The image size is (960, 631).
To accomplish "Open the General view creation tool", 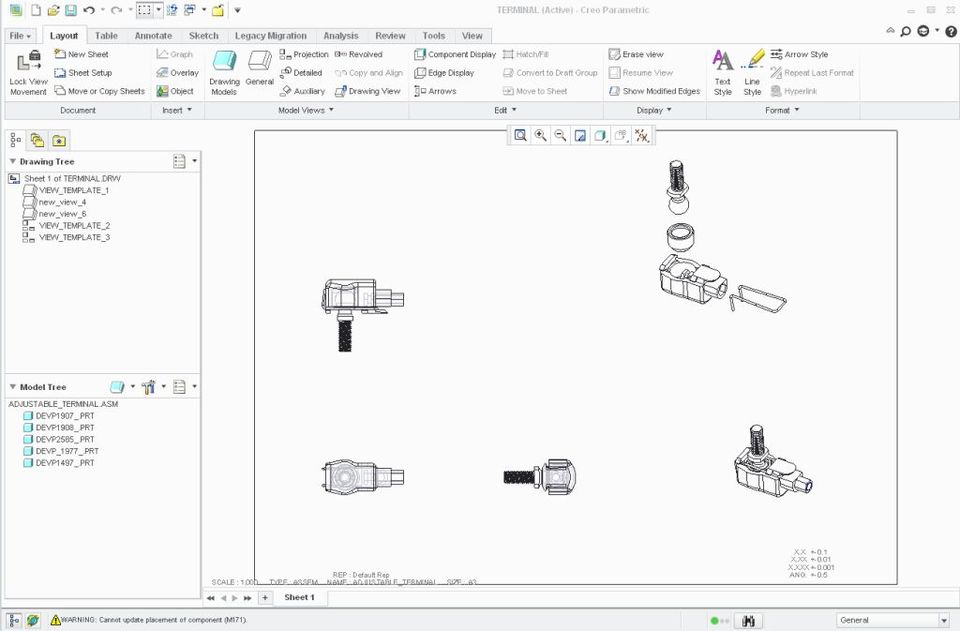I will coord(259,70).
